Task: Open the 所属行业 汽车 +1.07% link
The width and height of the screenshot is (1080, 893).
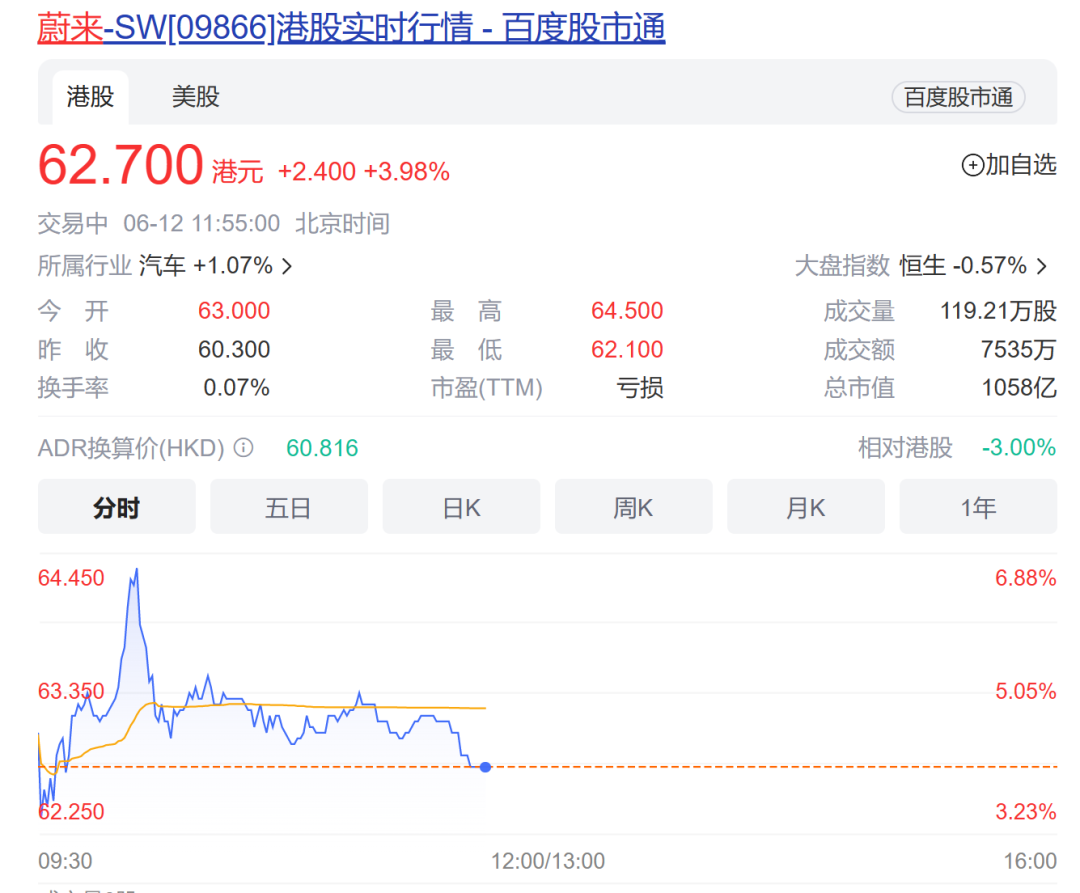Action: (165, 266)
